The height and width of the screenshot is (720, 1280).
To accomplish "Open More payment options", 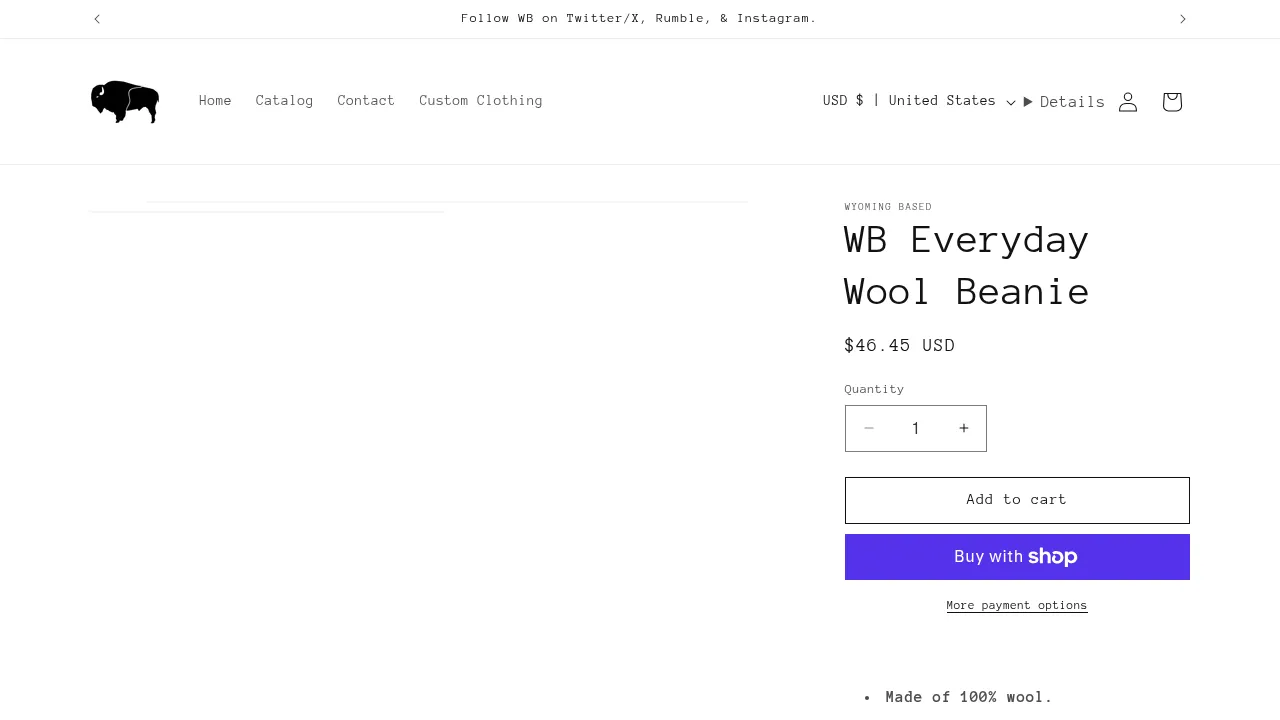I will point(1016,605).
